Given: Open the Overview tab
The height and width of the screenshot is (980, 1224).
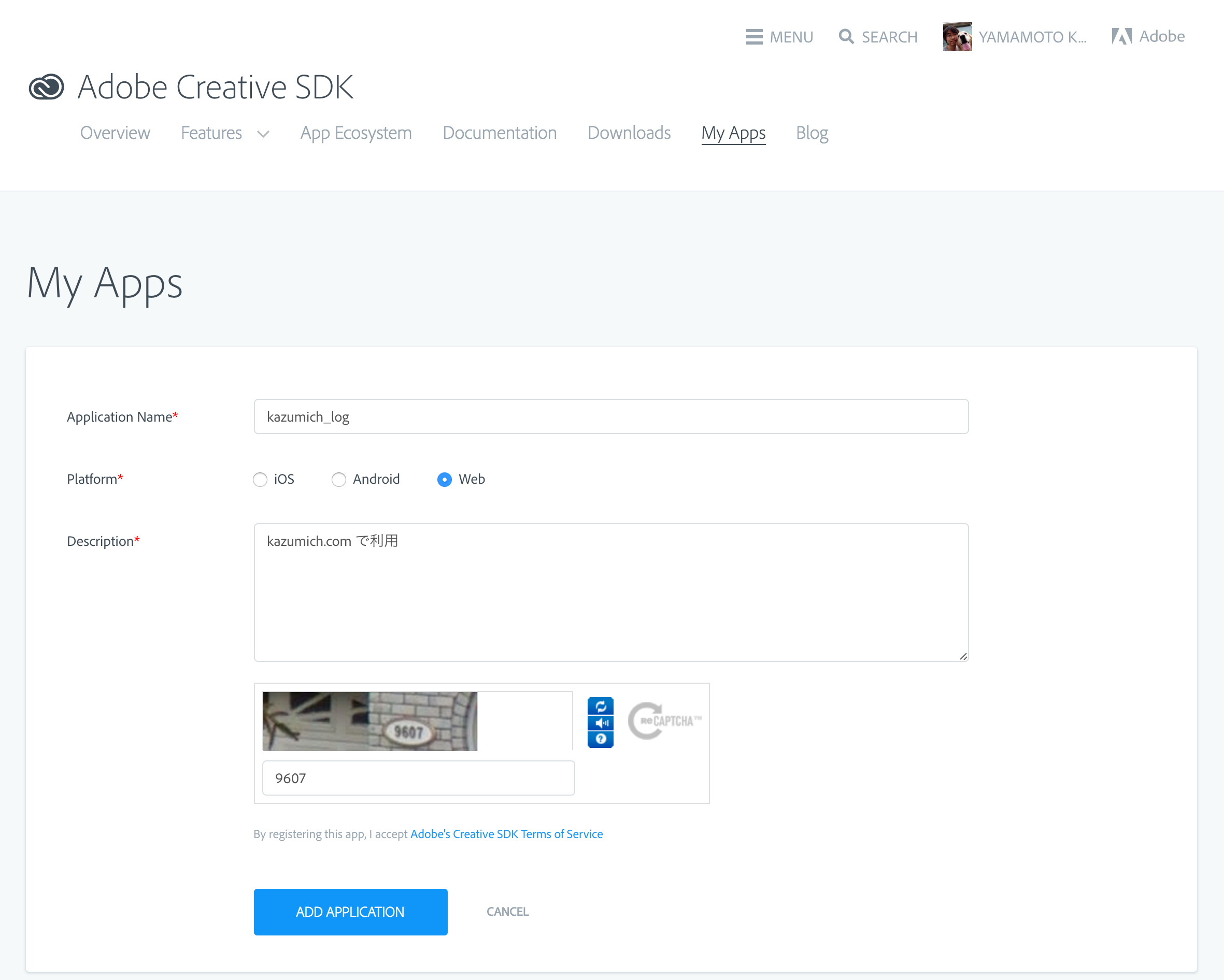Looking at the screenshot, I should 115,133.
